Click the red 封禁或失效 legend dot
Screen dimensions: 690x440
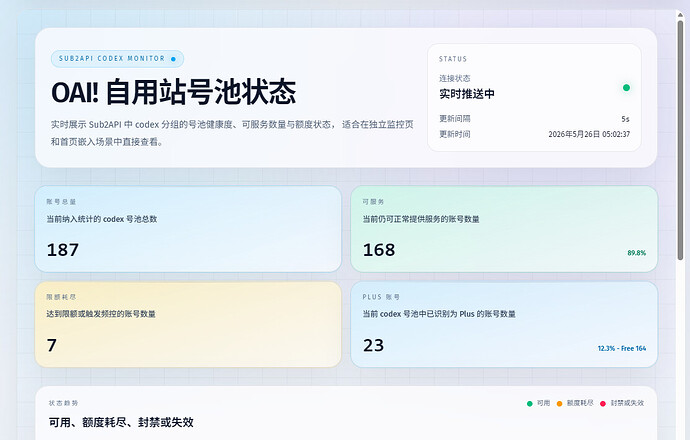603,403
